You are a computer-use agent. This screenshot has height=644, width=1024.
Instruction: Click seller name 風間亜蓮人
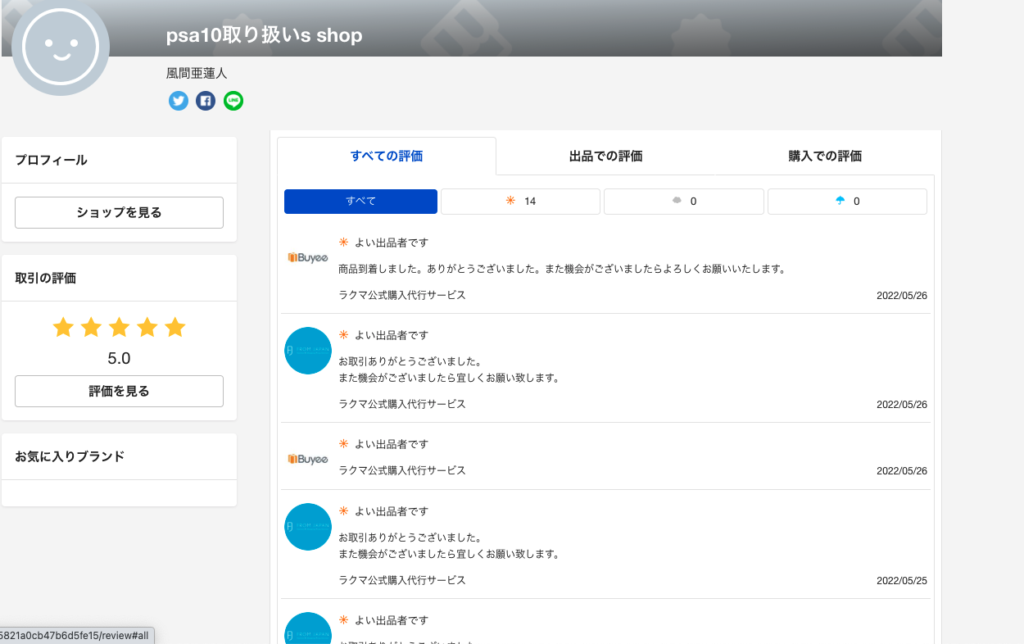pos(197,74)
